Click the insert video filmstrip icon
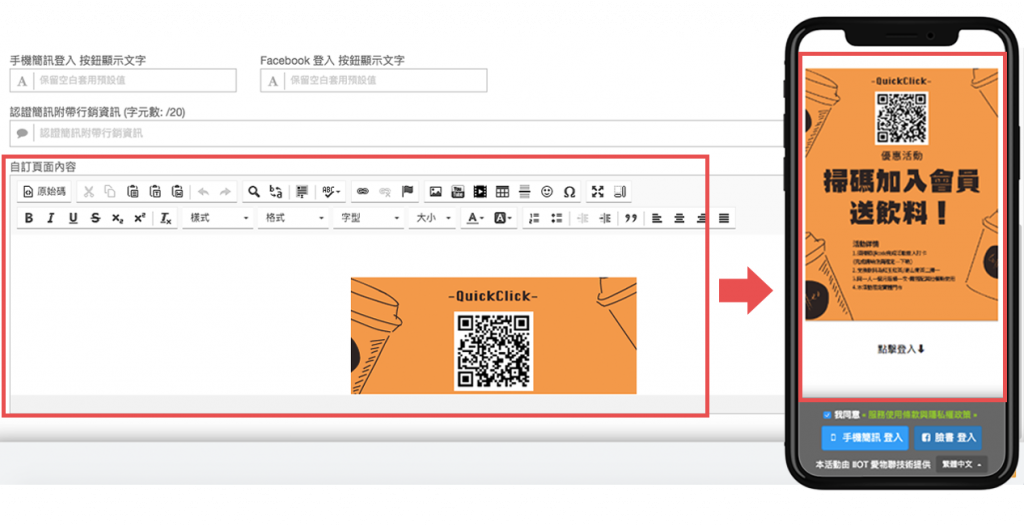 pos(480,191)
